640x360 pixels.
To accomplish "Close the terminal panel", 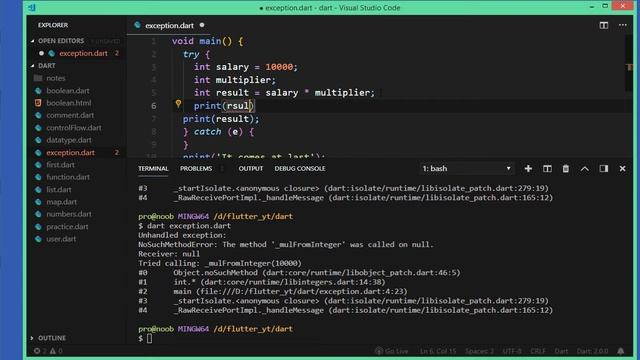I will tap(622, 169).
